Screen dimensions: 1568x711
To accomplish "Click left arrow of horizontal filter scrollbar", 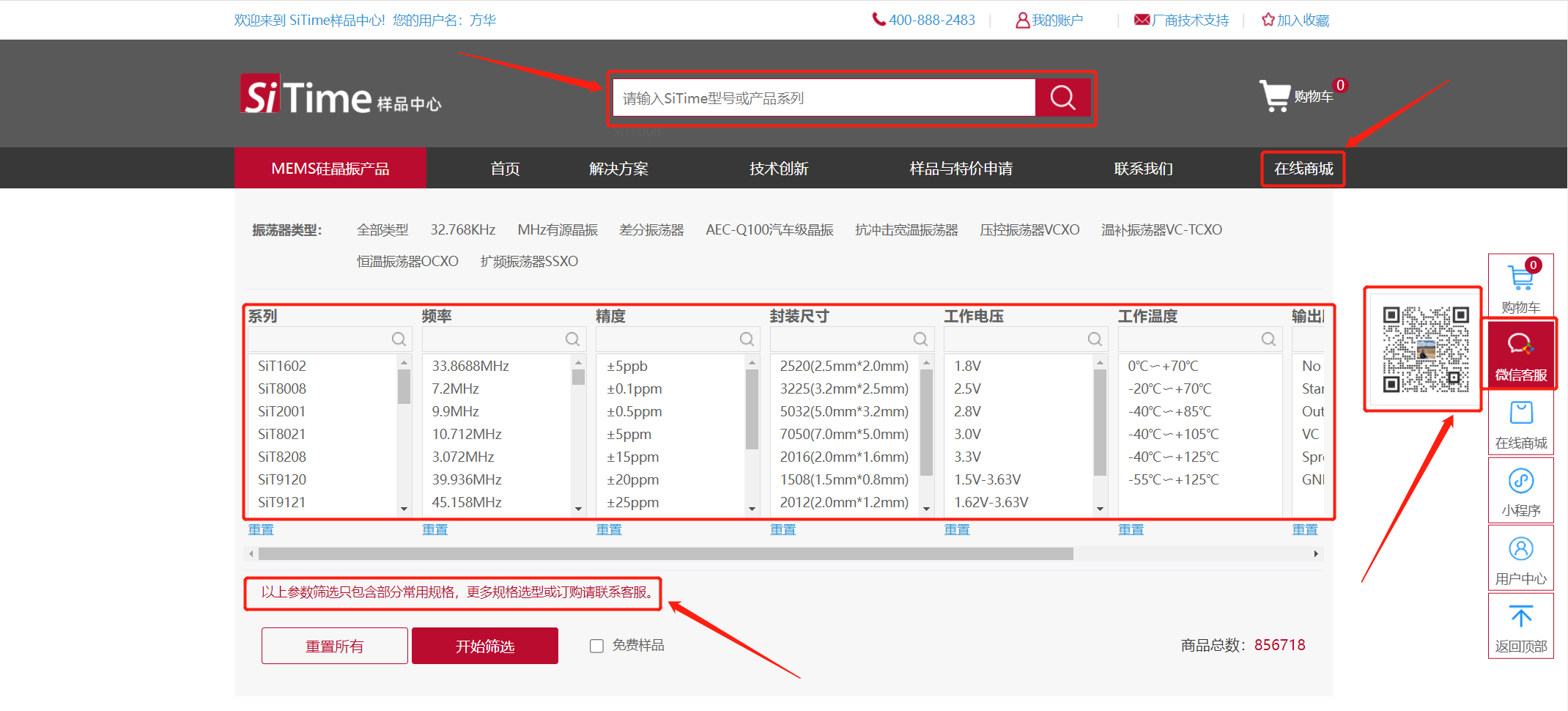I will pyautogui.click(x=251, y=554).
